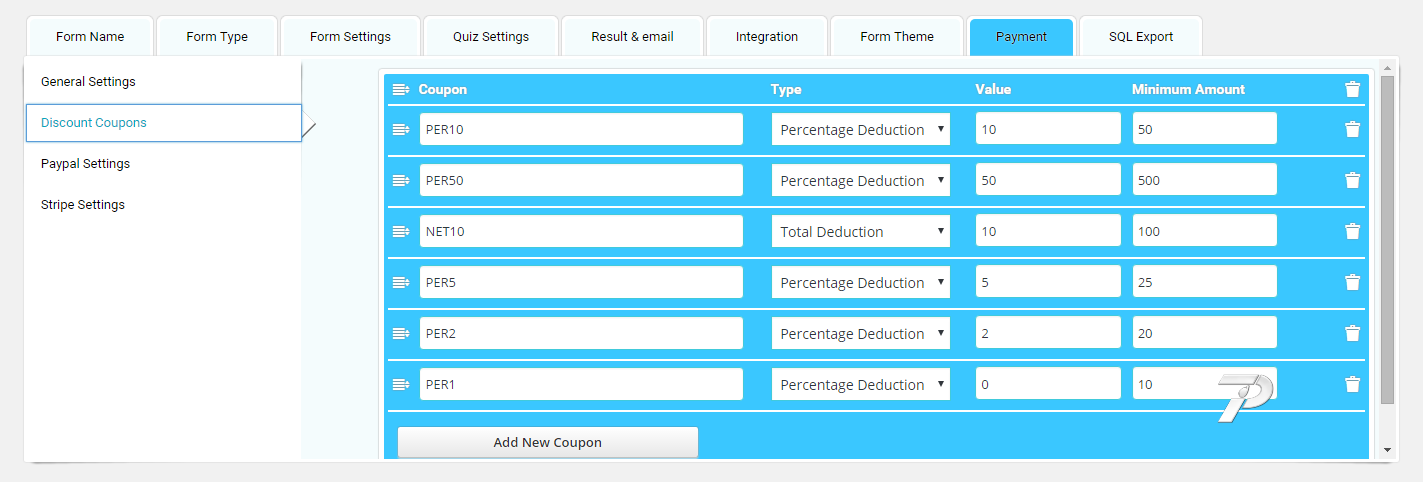Select Stripe Settings from the sidebar
This screenshot has height=482, width=1423.
83,205
